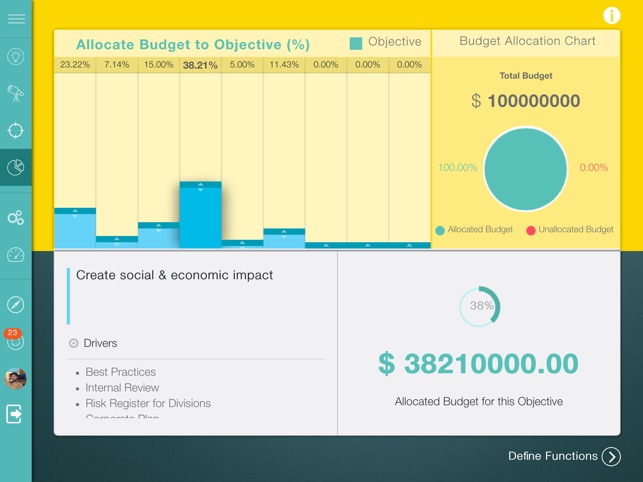Select the Internal Review driver
Image resolution: width=643 pixels, height=482 pixels.
122,388
